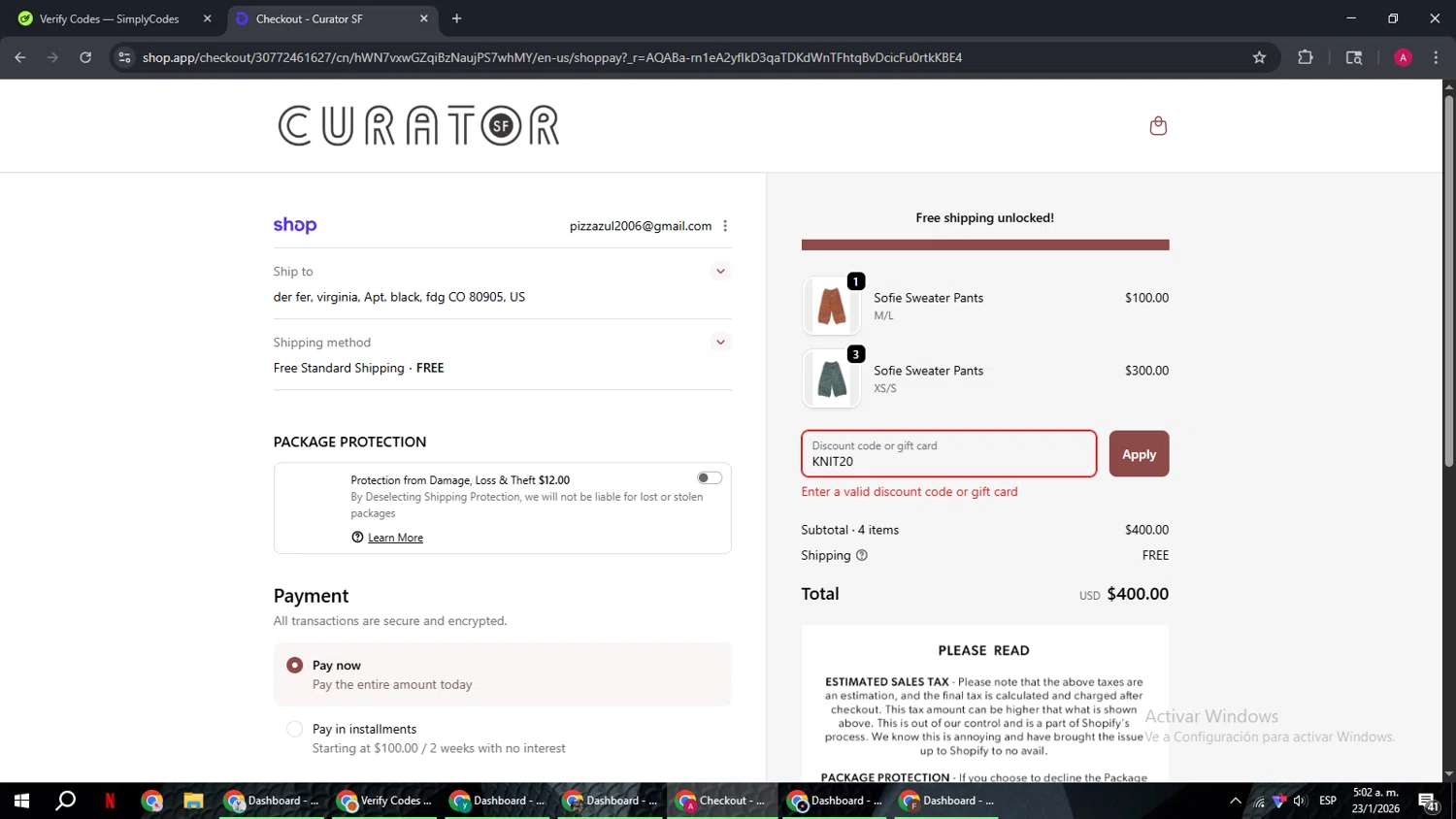Image resolution: width=1456 pixels, height=819 pixels.
Task: Click the Learn More question mark icon
Action: 357,538
